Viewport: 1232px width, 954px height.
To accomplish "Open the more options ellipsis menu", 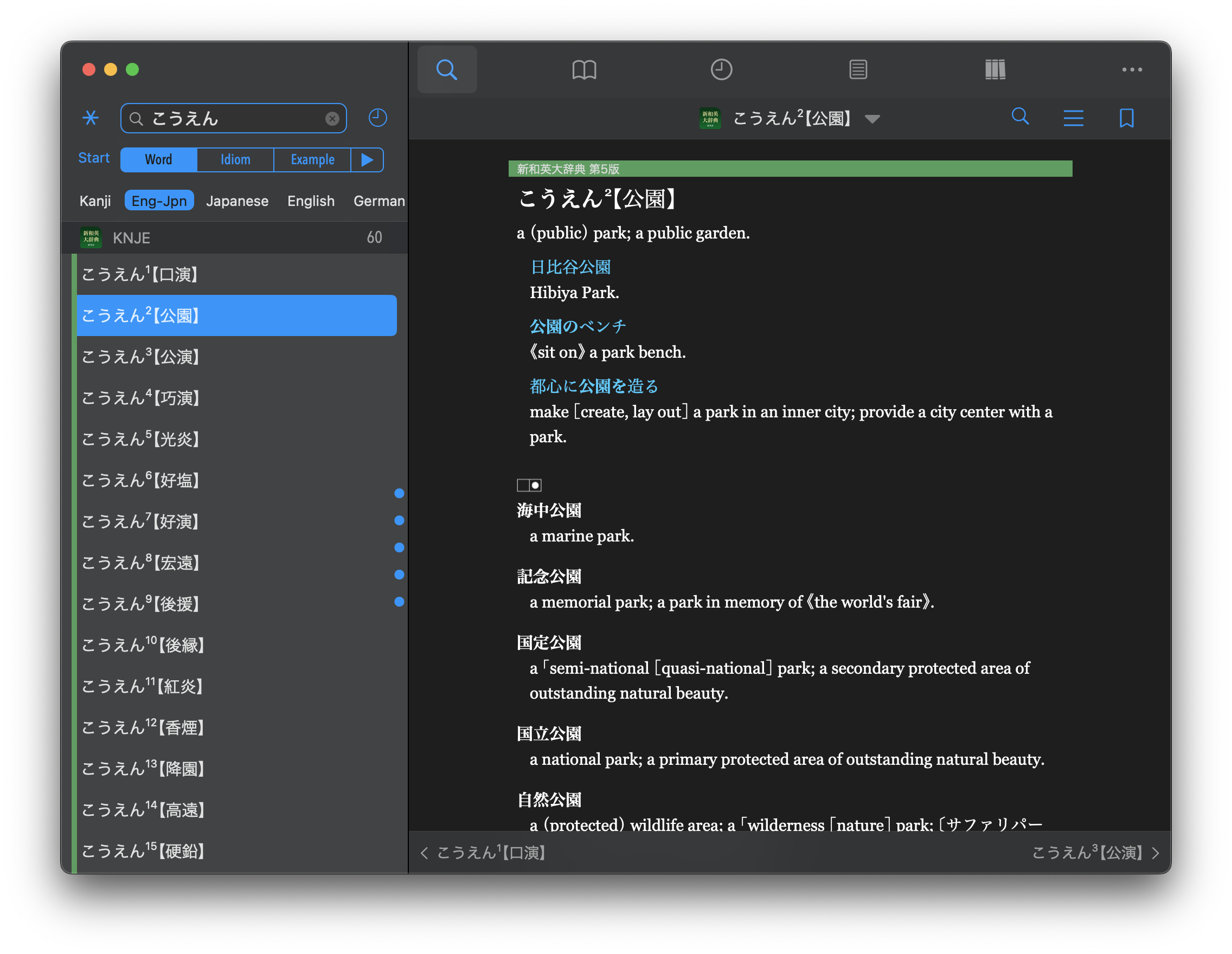I will tap(1132, 70).
